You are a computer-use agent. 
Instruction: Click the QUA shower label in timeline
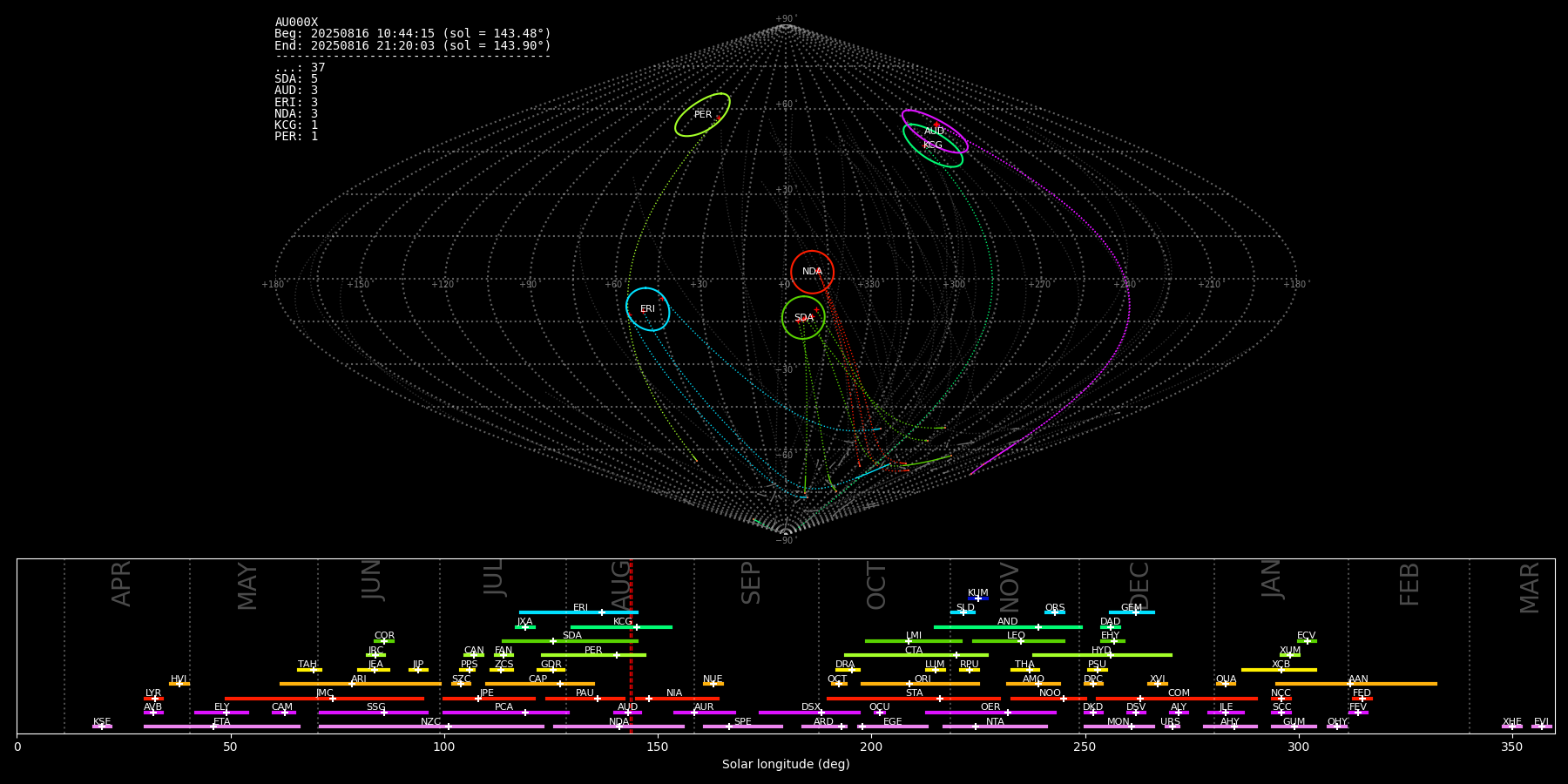1227,679
